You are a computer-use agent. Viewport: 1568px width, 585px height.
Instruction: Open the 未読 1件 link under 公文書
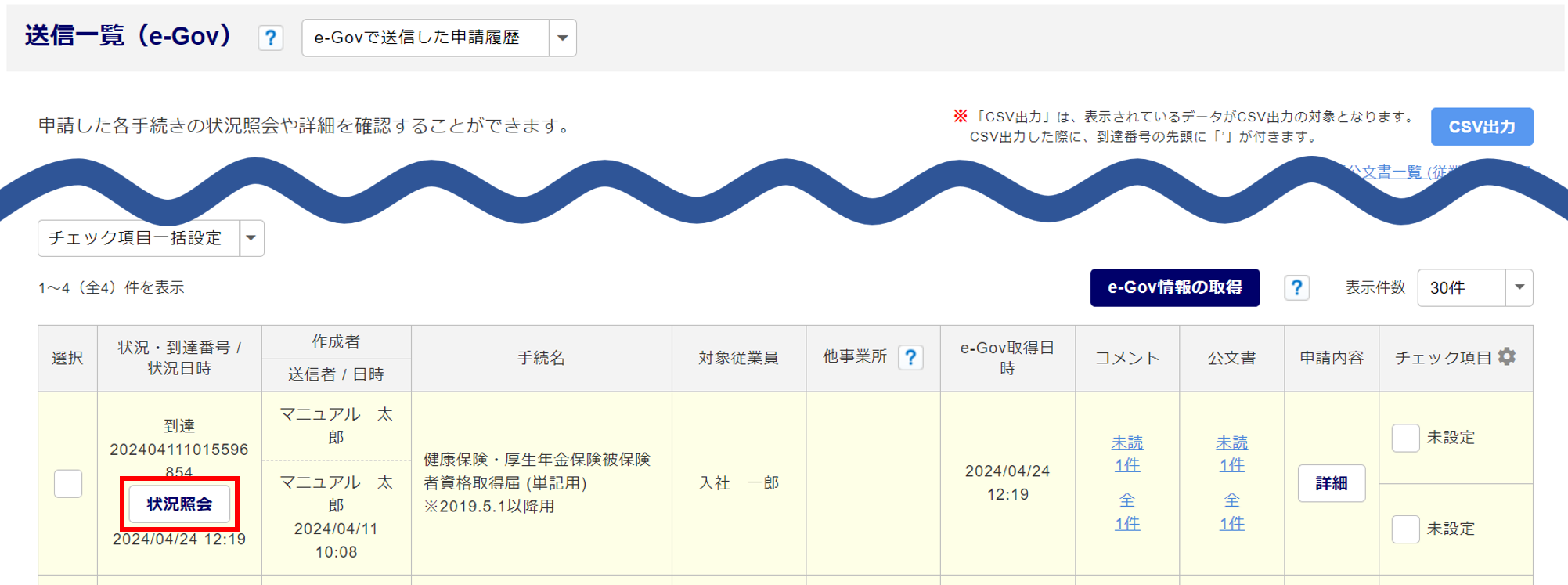coord(1231,453)
